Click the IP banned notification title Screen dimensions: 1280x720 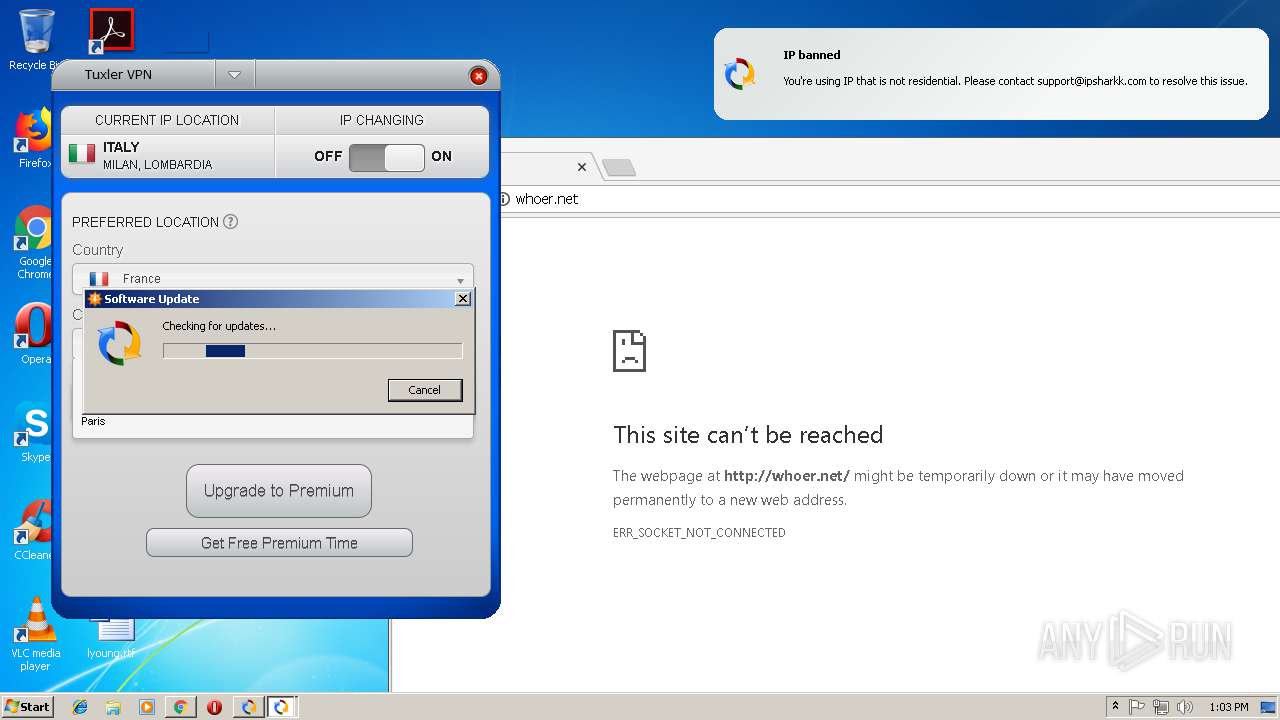(x=812, y=55)
